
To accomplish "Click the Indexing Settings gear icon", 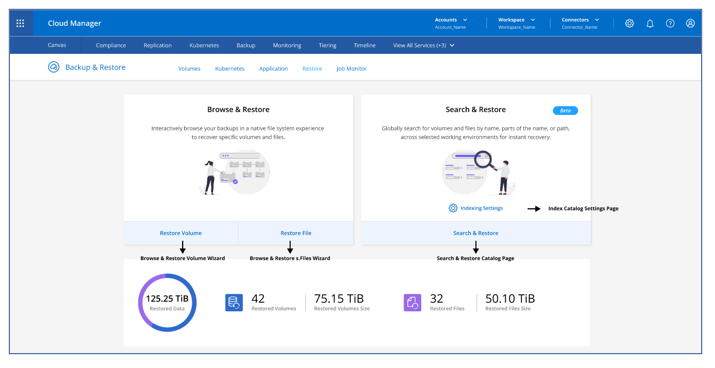I will click(x=453, y=208).
